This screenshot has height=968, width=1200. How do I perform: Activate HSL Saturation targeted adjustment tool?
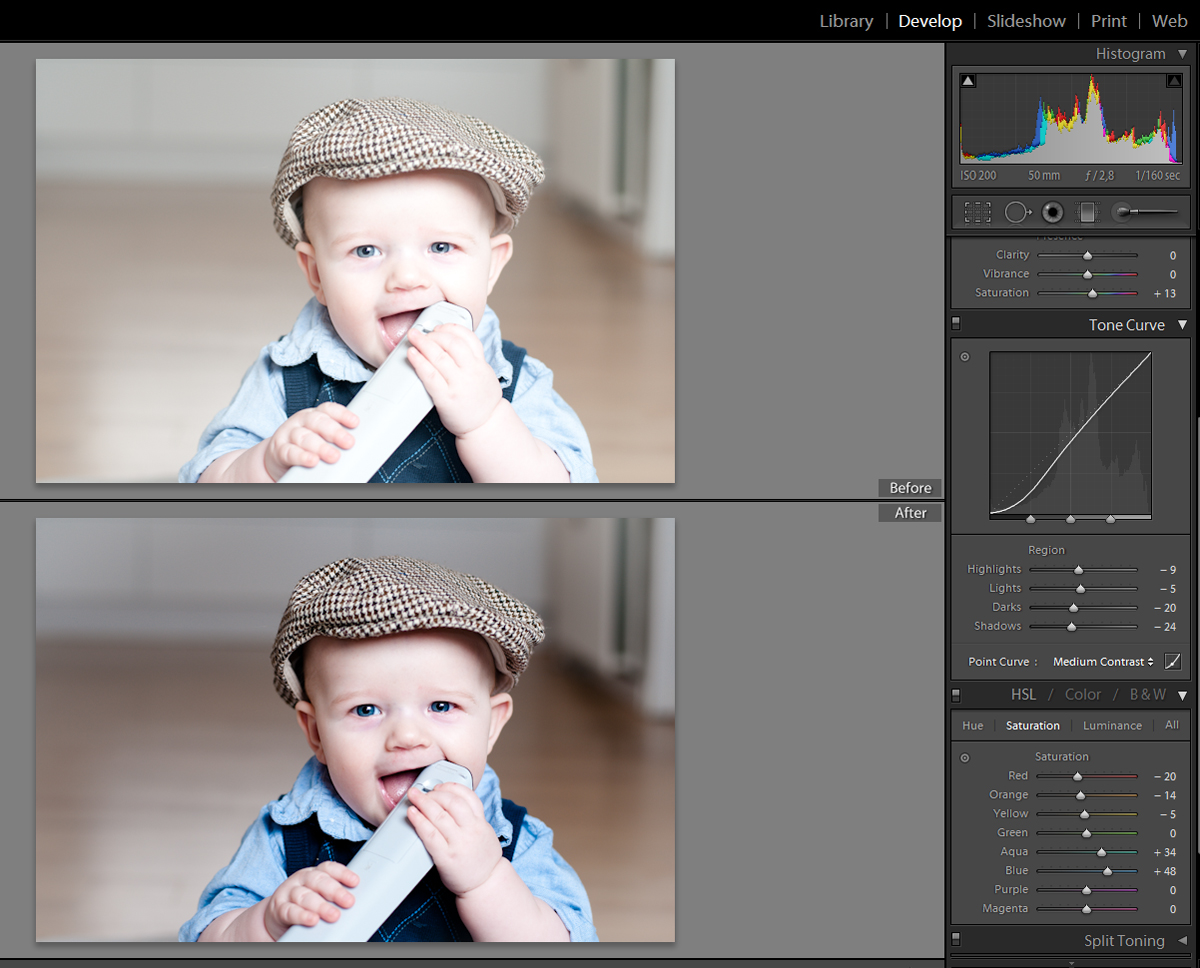point(965,758)
